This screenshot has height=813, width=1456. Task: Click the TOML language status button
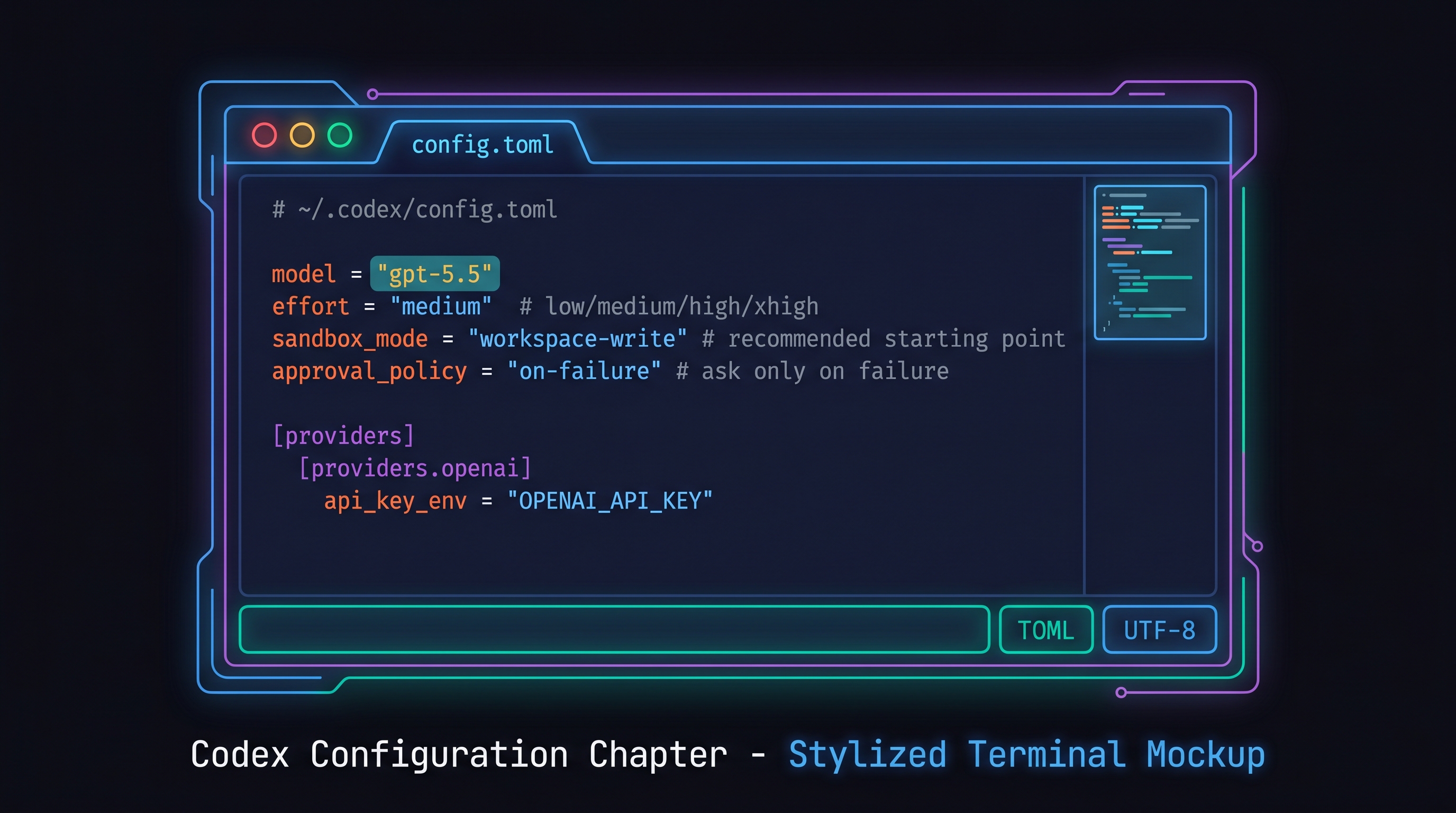pos(1045,630)
